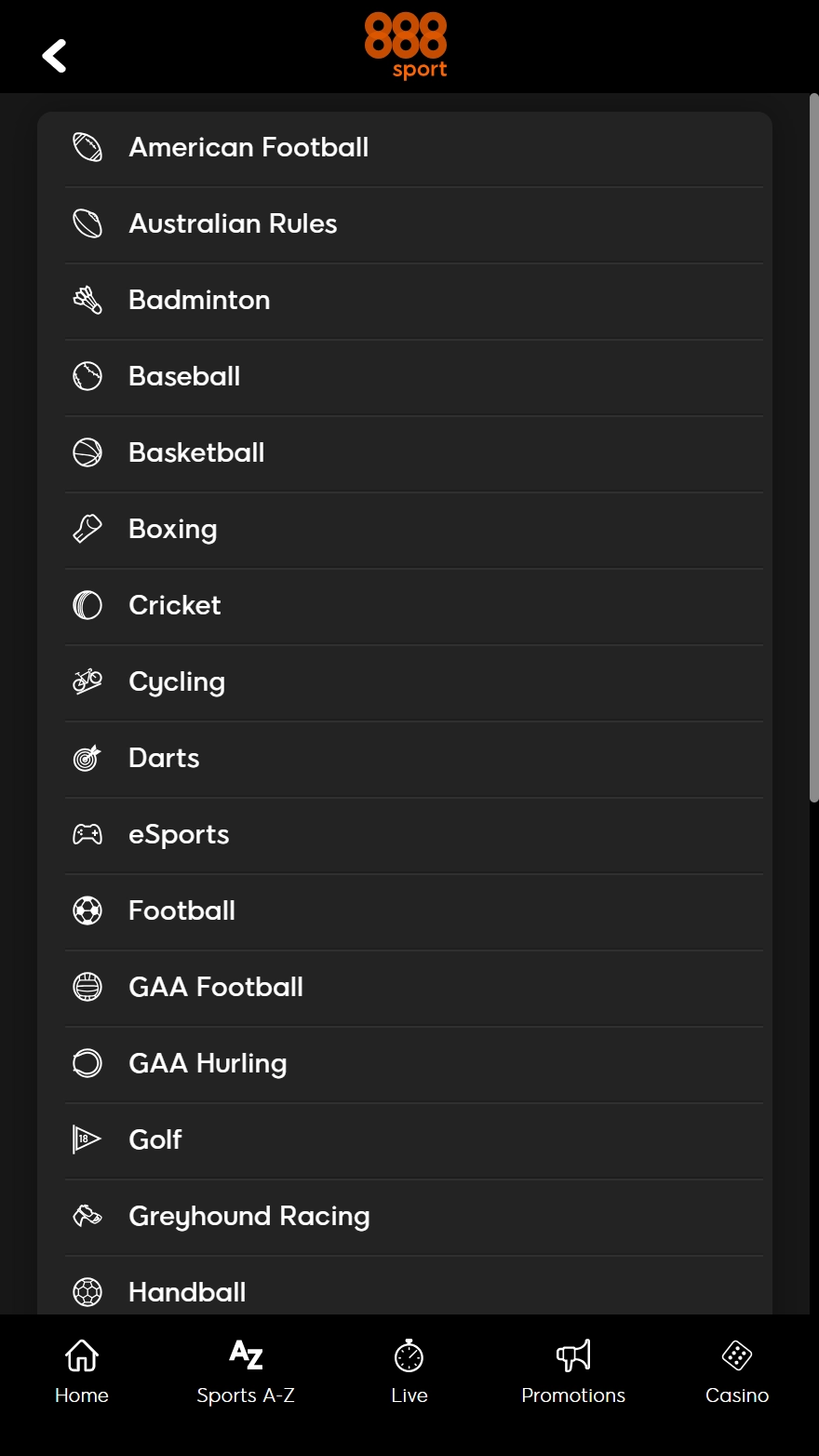819x1456 pixels.
Task: Choose Basketball from the list
Action: [196, 452]
